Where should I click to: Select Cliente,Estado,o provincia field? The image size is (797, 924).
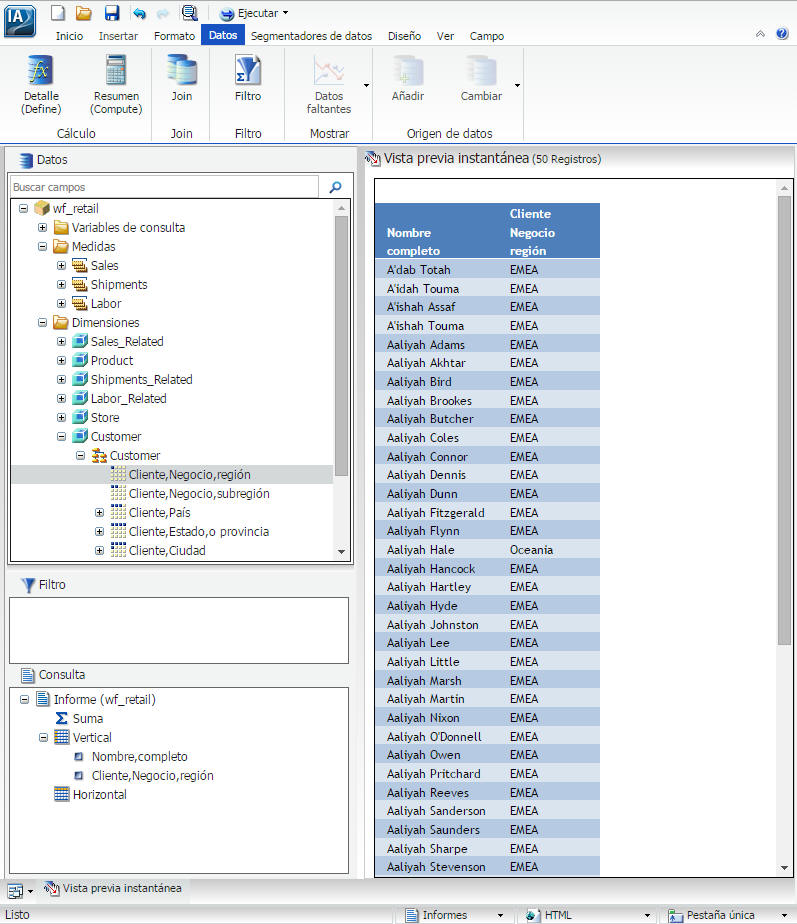(x=199, y=532)
